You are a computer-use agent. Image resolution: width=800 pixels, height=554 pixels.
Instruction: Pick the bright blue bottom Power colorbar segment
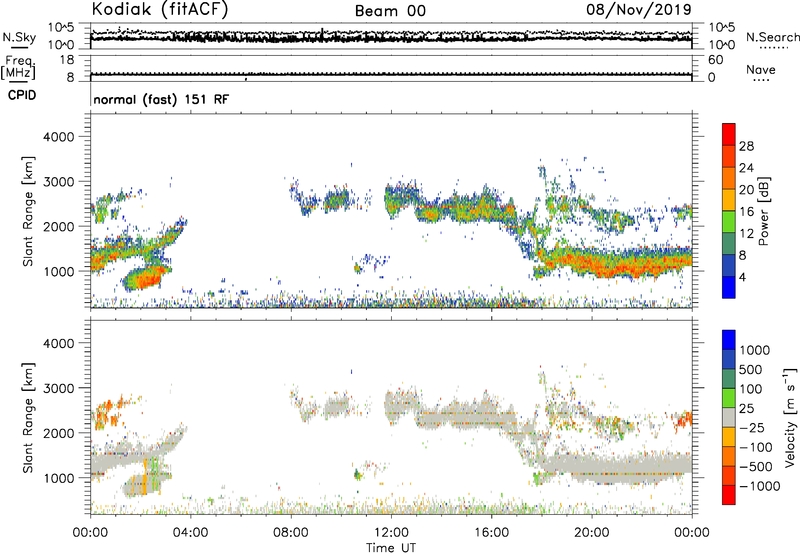pyautogui.click(x=729, y=288)
